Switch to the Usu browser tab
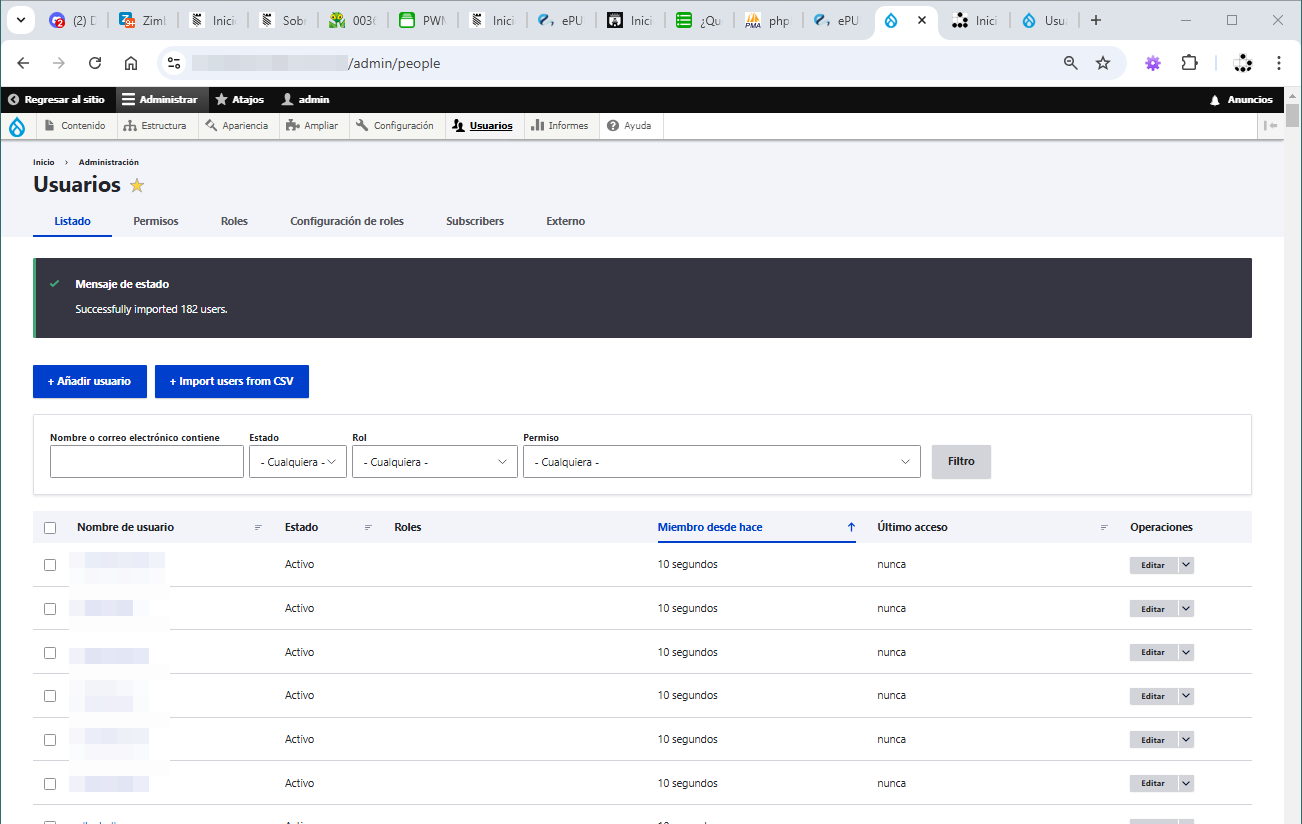 pyautogui.click(x=1044, y=20)
